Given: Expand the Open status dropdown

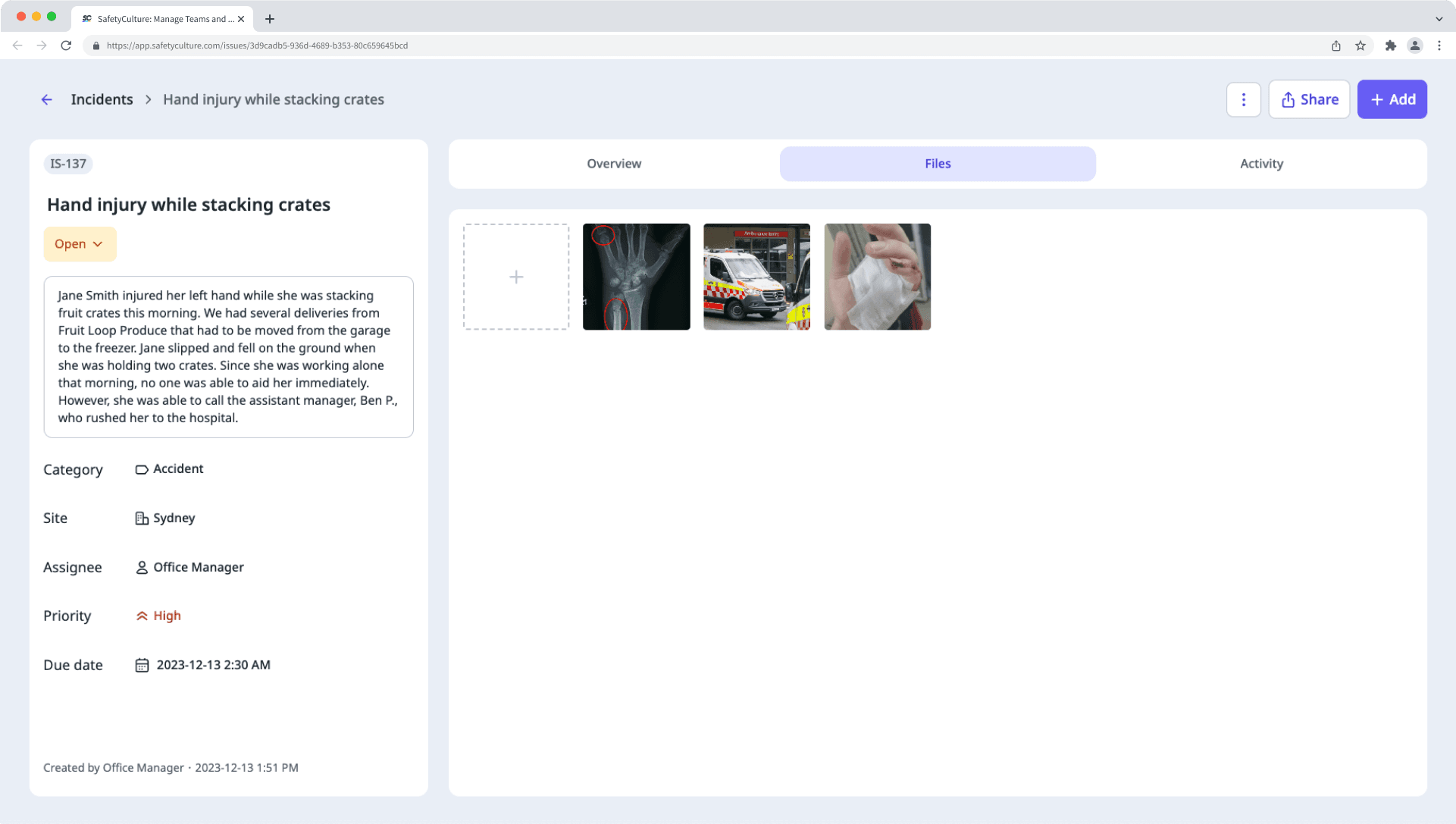Looking at the screenshot, I should [80, 244].
